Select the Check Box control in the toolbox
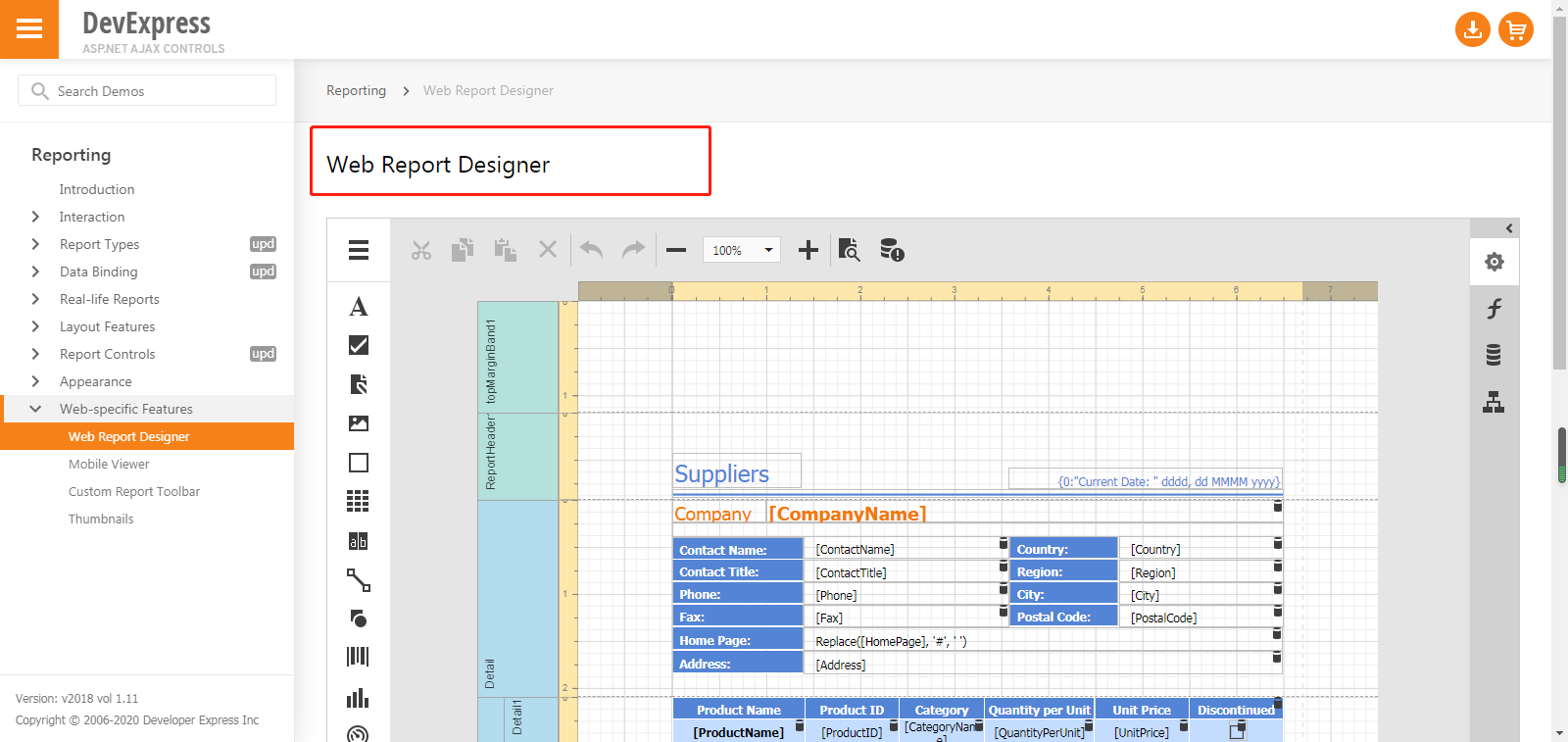The height and width of the screenshot is (742, 1568). click(x=359, y=345)
